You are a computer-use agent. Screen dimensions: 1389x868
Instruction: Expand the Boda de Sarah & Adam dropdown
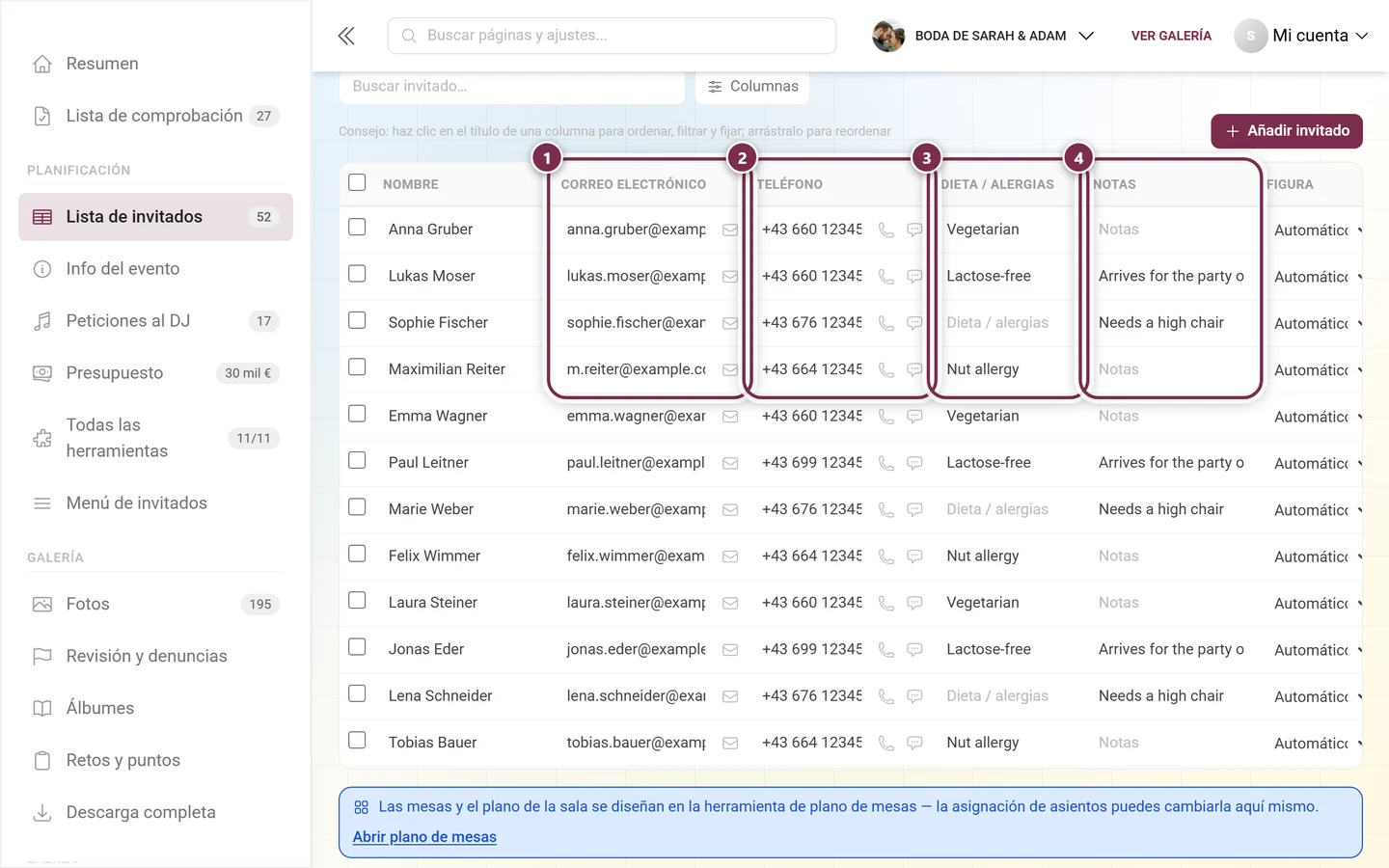(983, 36)
